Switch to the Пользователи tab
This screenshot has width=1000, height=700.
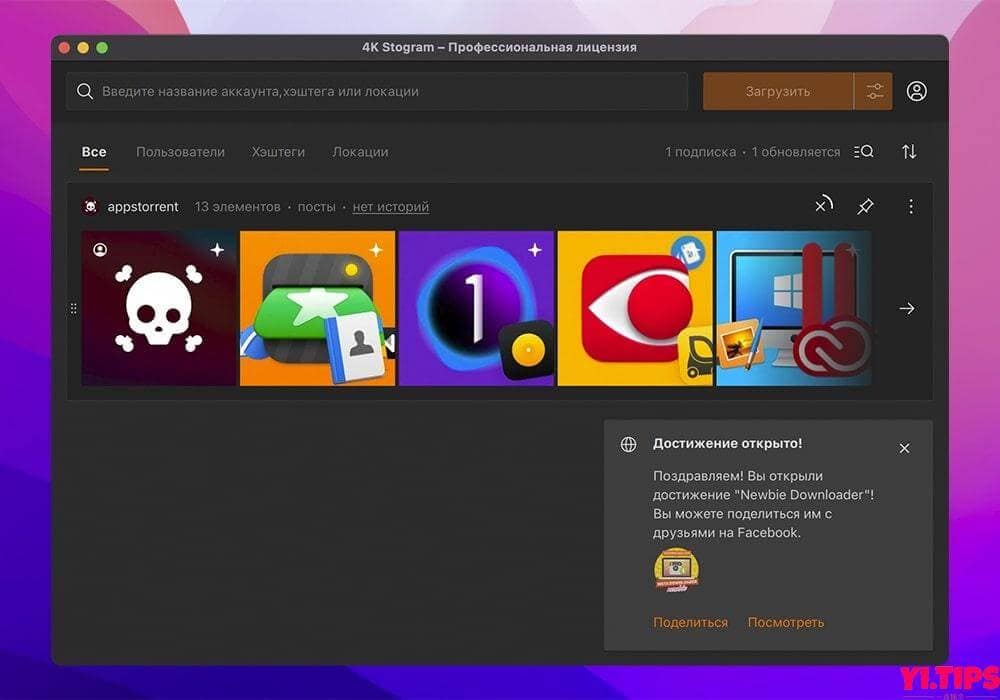click(x=180, y=151)
